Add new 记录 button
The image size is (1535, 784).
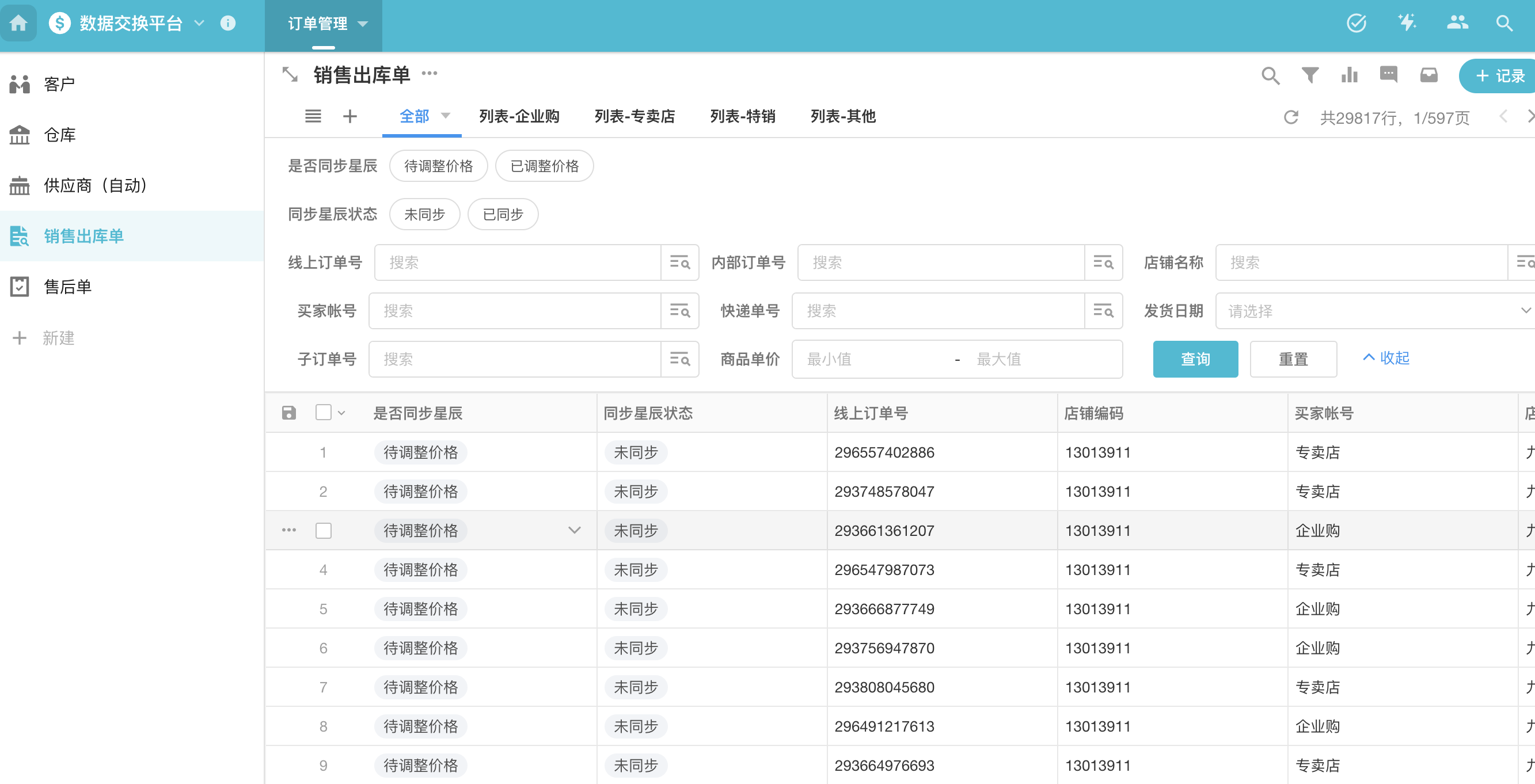click(x=1498, y=75)
